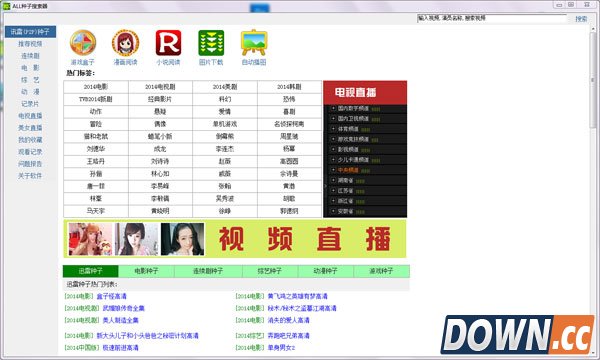This screenshot has width=600, height=360.
Task: Click the 动作 tag cell
Action: [96, 112]
